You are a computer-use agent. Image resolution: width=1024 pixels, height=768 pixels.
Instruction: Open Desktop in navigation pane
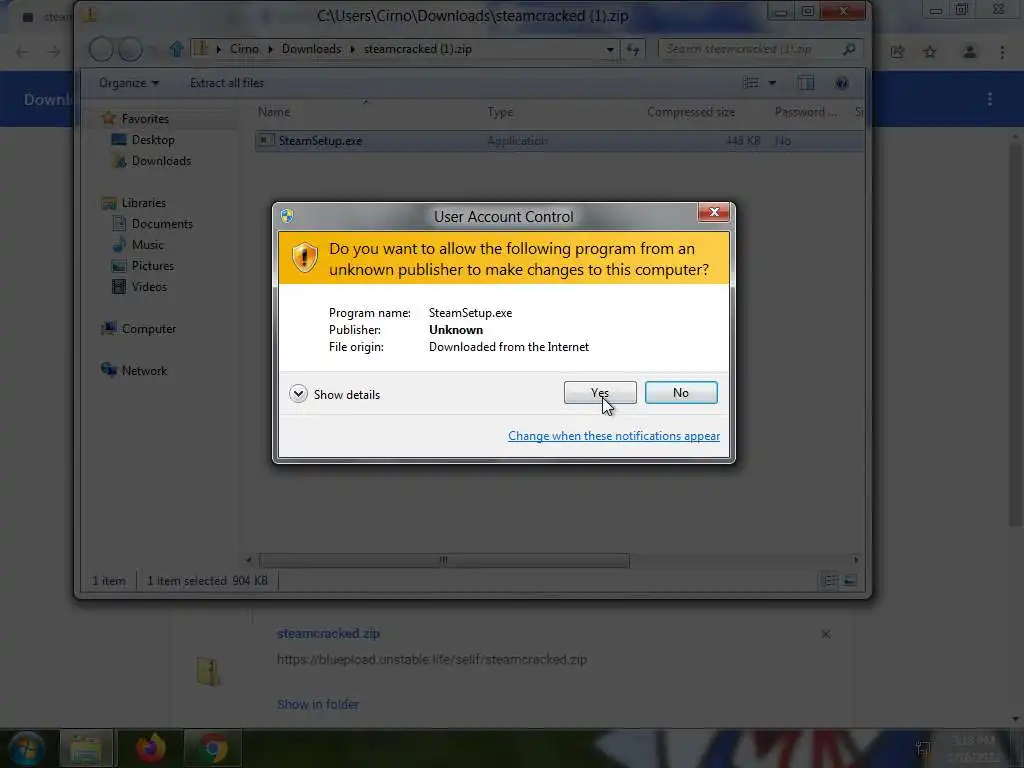click(153, 140)
